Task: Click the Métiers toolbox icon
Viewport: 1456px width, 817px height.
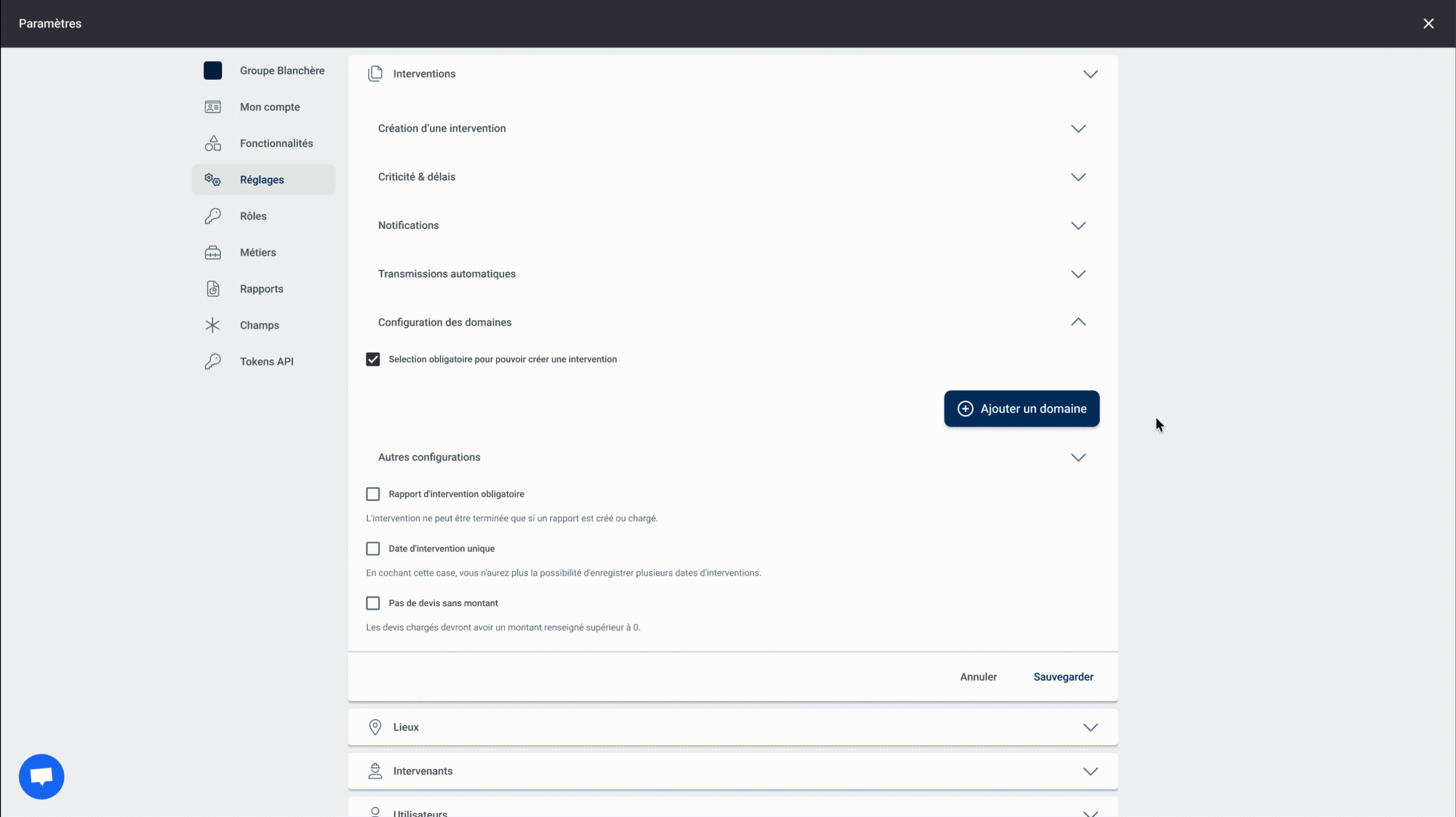Action: click(213, 252)
